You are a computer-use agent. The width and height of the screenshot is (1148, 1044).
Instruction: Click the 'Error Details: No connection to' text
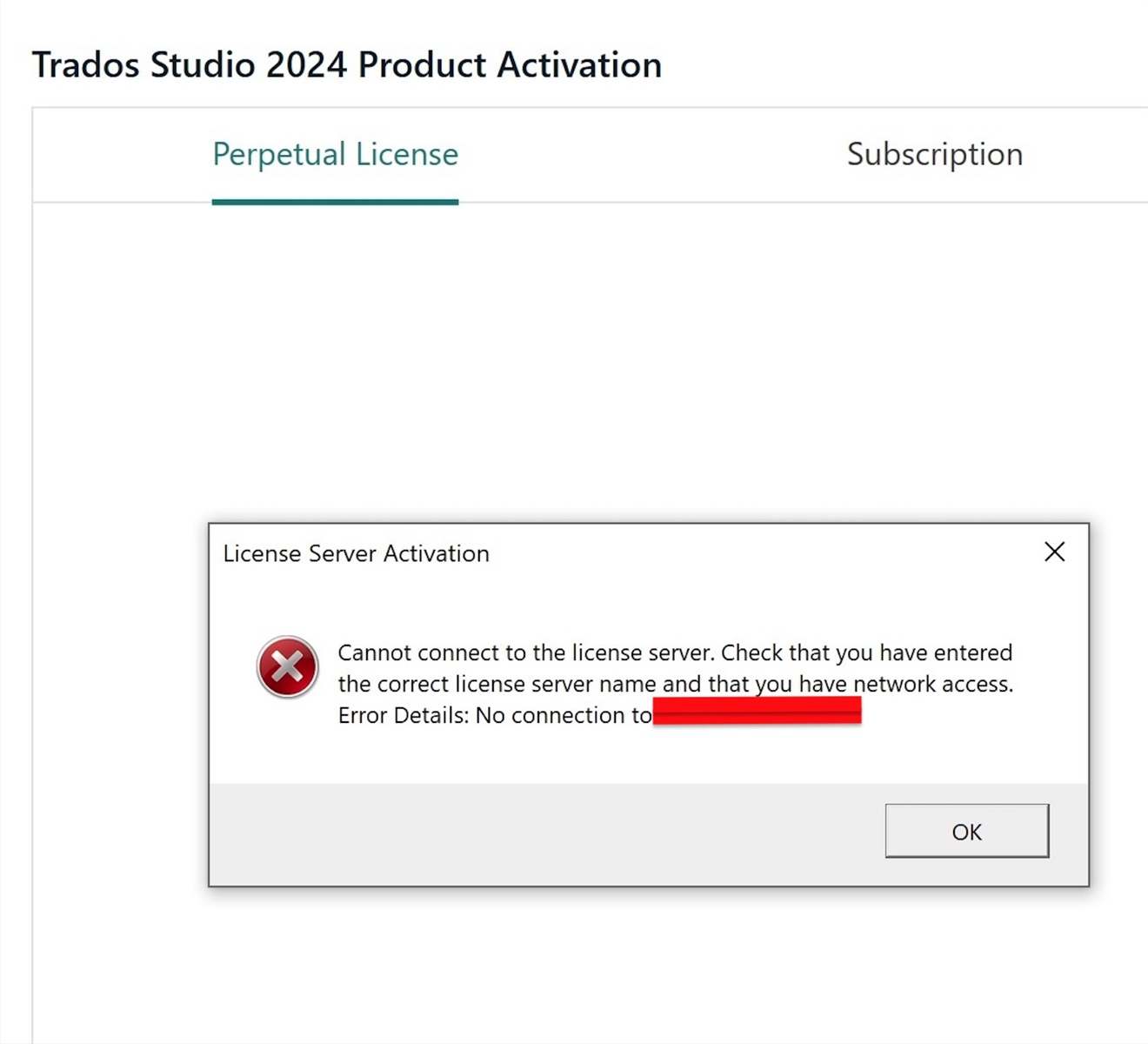494,714
